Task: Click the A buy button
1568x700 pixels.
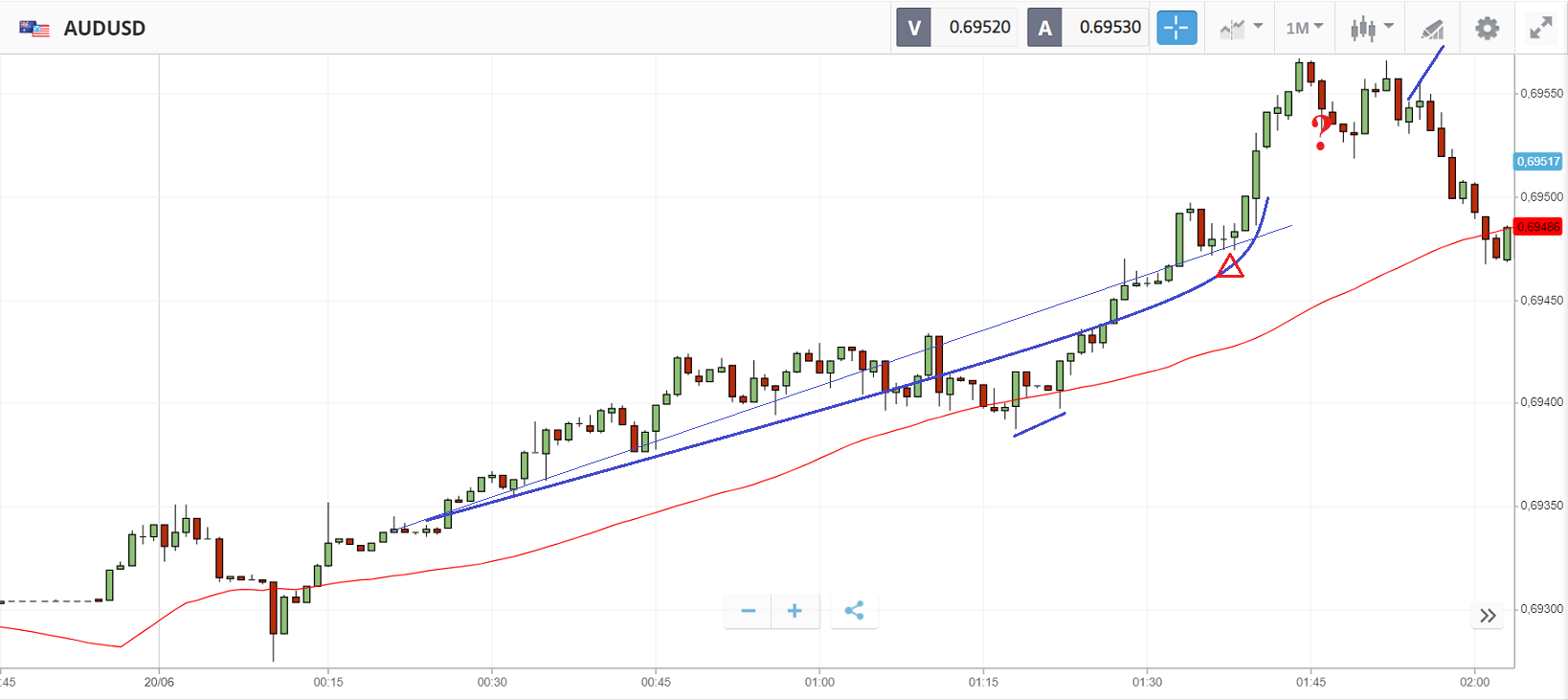Action: click(x=1044, y=28)
